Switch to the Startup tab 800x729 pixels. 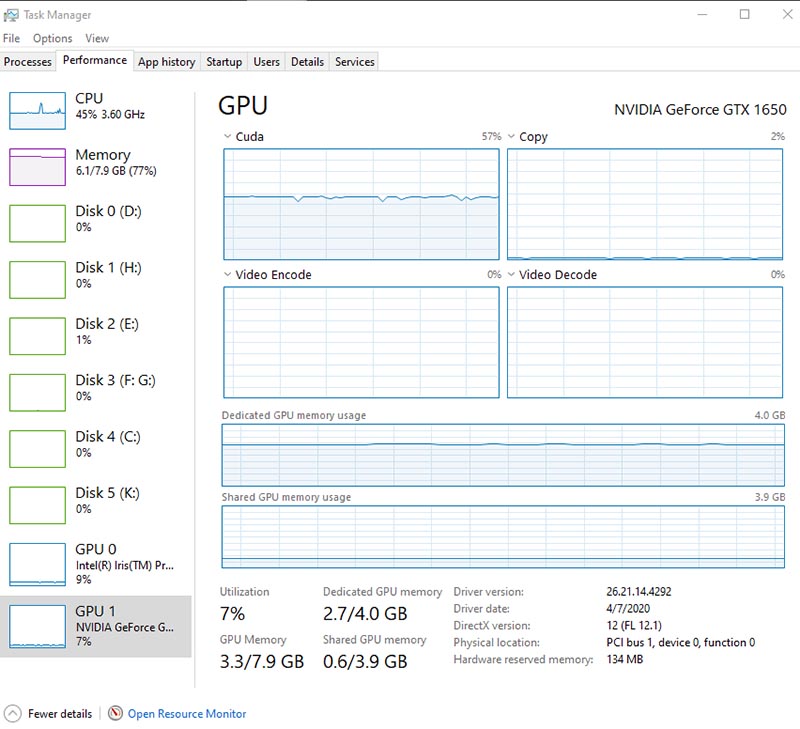click(224, 62)
